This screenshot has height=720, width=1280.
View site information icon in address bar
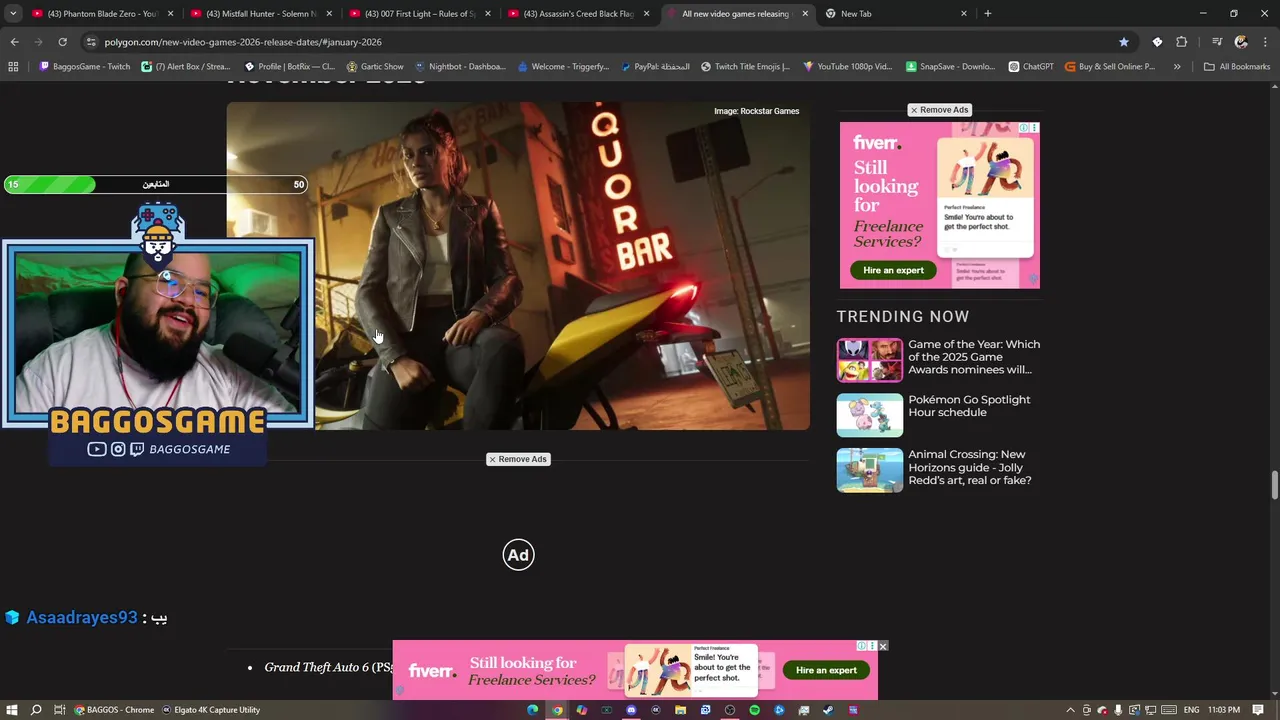pos(91,42)
